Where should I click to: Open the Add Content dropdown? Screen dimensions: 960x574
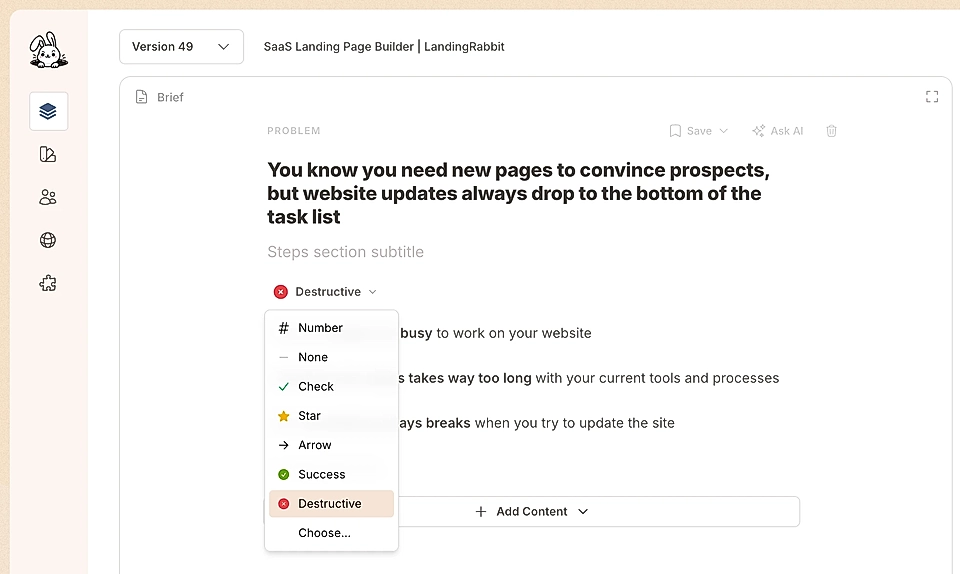point(531,512)
